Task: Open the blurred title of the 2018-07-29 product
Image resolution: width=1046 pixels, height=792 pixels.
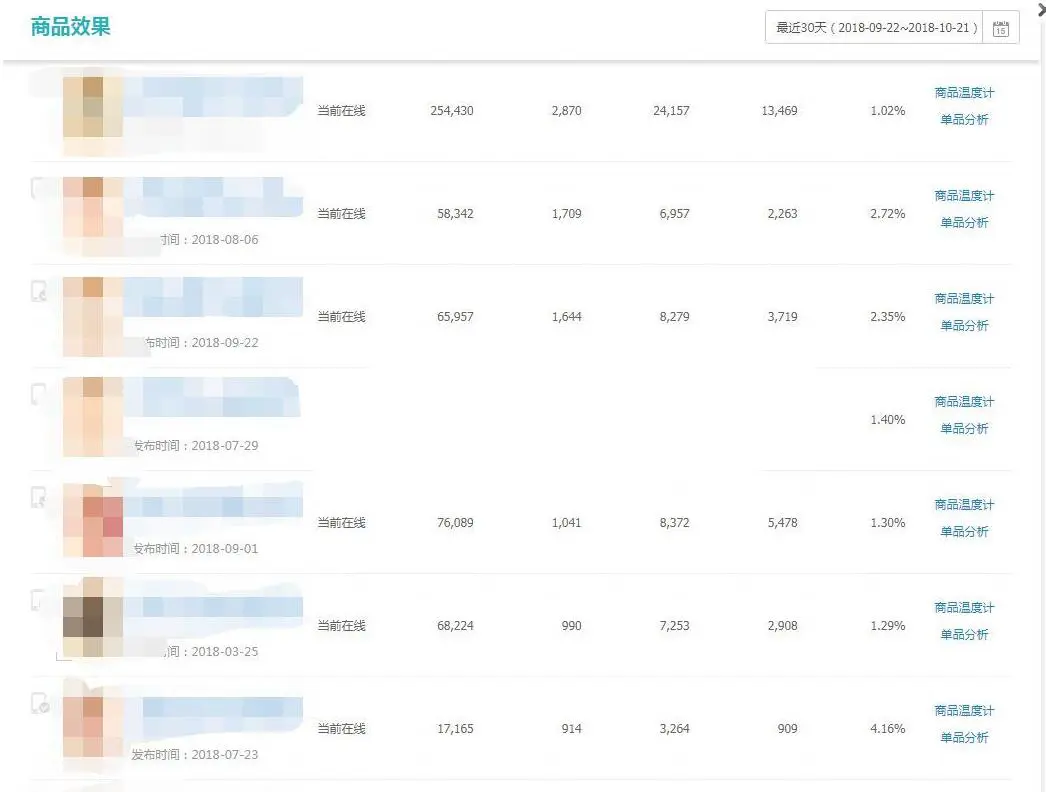Action: coord(212,398)
